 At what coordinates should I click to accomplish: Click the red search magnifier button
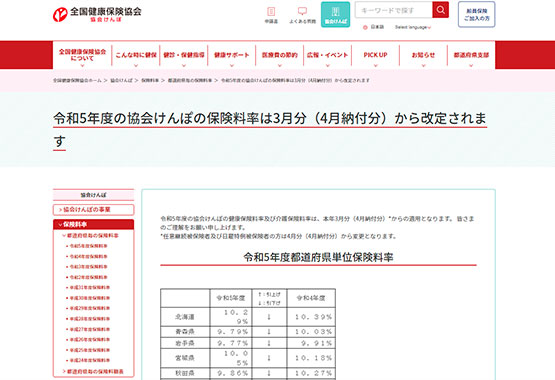tap(440, 10)
